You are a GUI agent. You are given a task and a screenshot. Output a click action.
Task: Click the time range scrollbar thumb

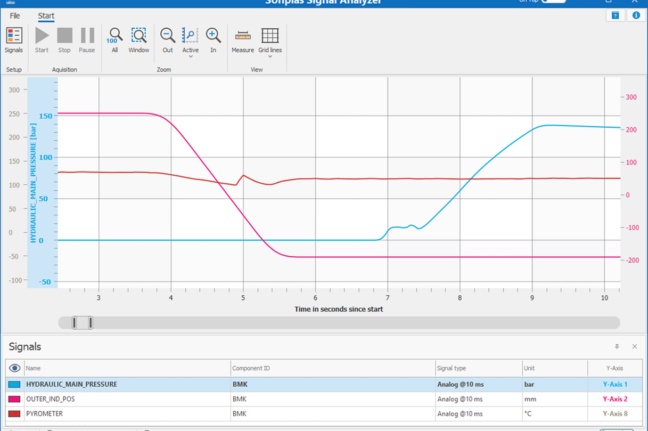pos(82,323)
